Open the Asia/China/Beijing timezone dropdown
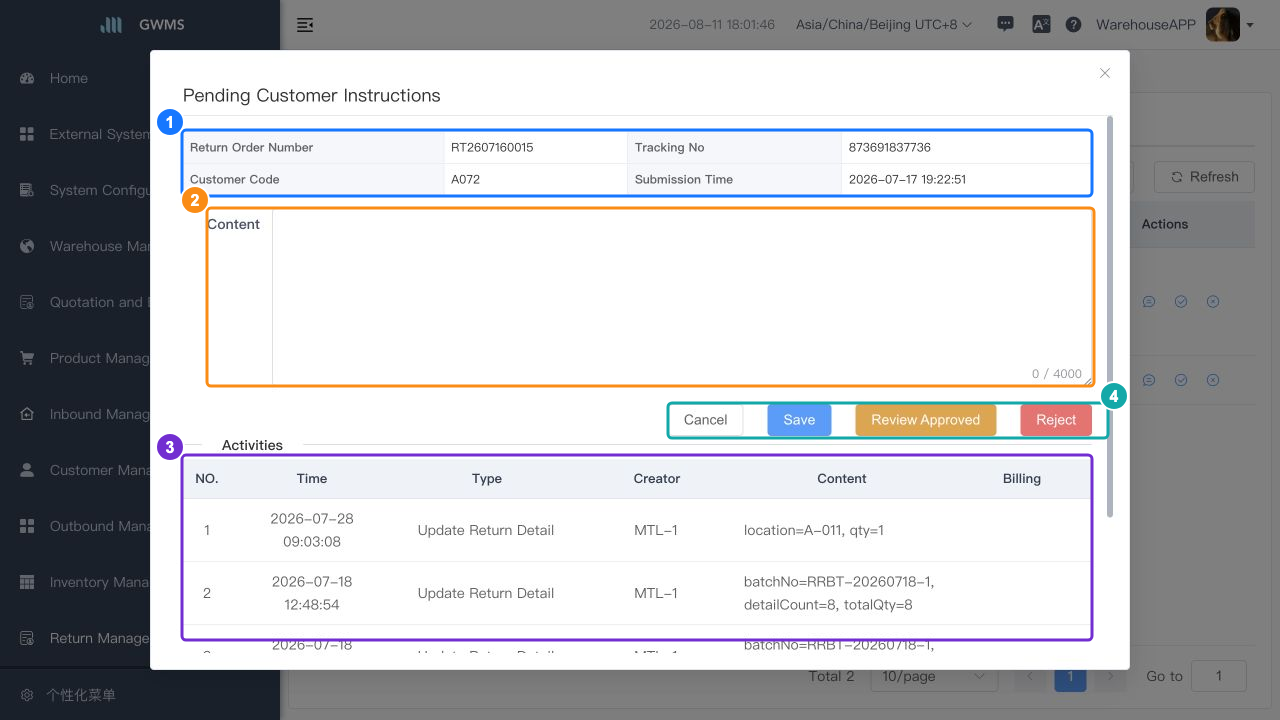 click(884, 25)
